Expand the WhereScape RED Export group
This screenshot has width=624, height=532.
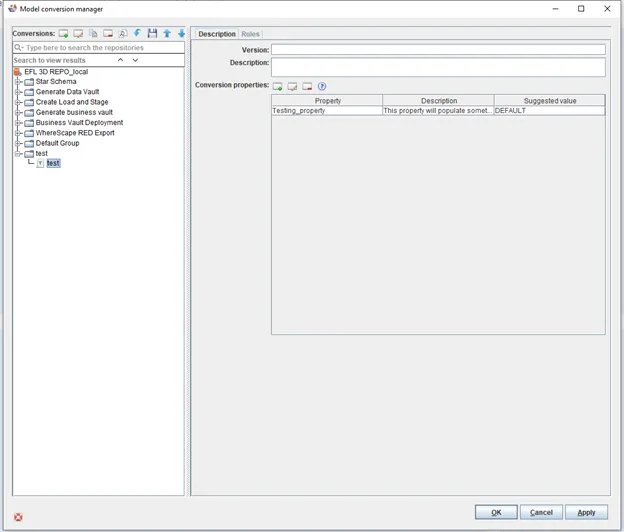17,133
